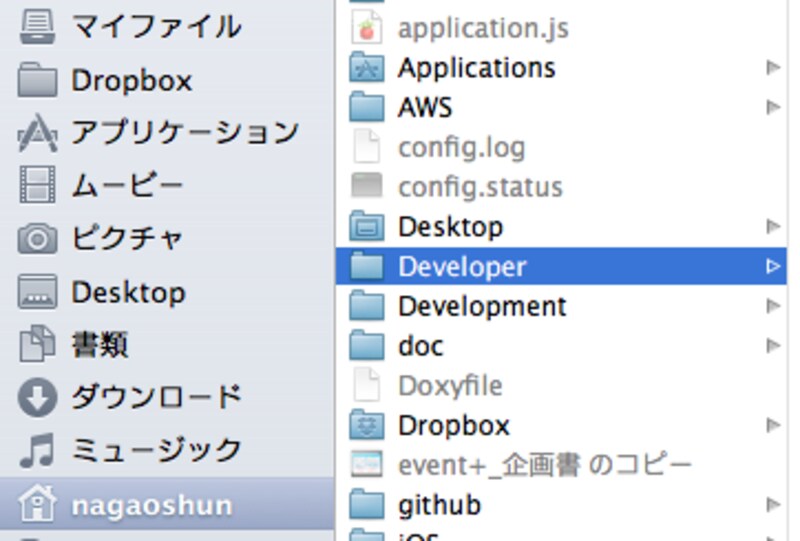Open Dropbox label in sidebar
Screen dimensions: 800x541
pyautogui.click(x=132, y=81)
